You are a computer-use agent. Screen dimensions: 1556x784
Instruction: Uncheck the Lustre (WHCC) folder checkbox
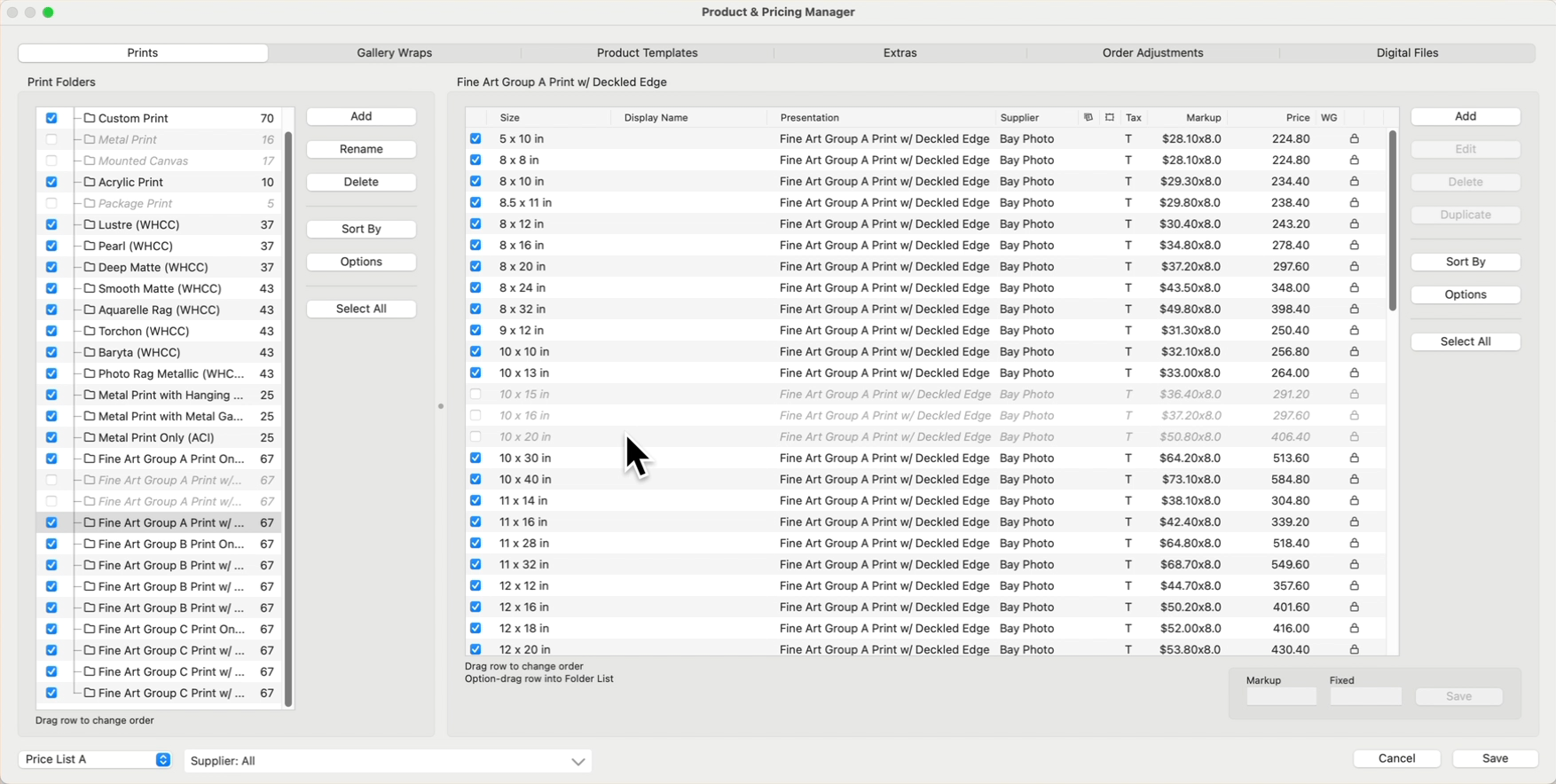pyautogui.click(x=51, y=224)
